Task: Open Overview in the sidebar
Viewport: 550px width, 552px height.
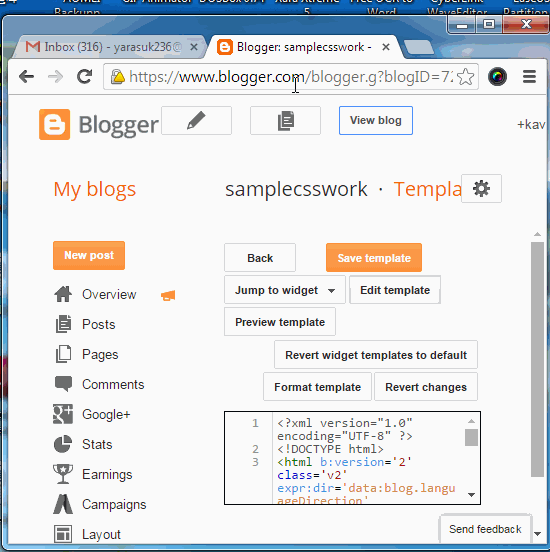Action: click(109, 294)
